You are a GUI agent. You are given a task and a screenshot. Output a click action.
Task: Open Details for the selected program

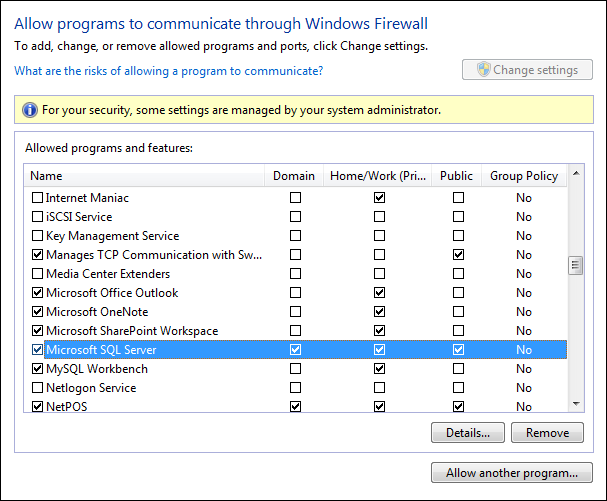point(468,432)
